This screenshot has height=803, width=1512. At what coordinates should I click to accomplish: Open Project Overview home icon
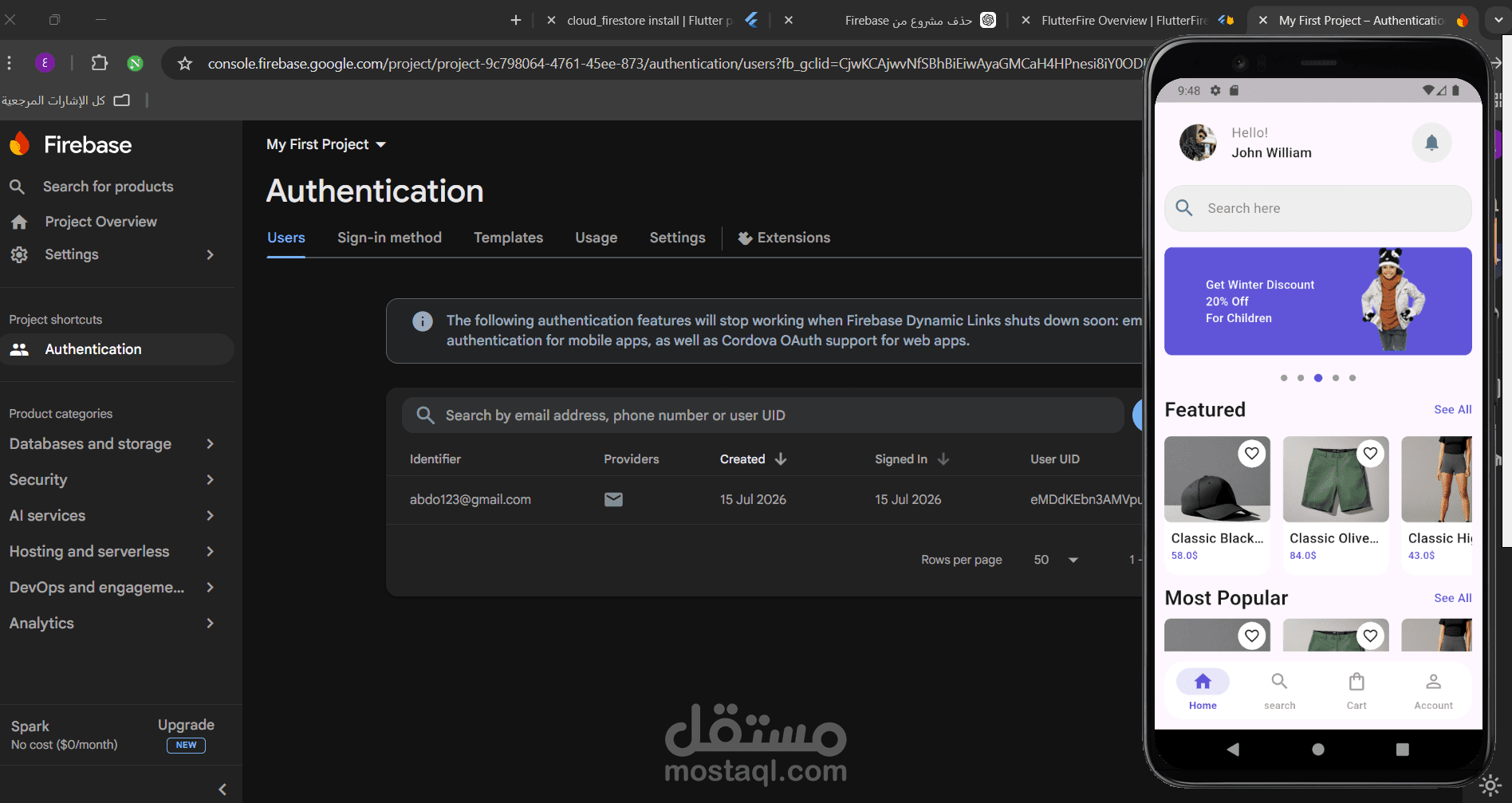19,222
